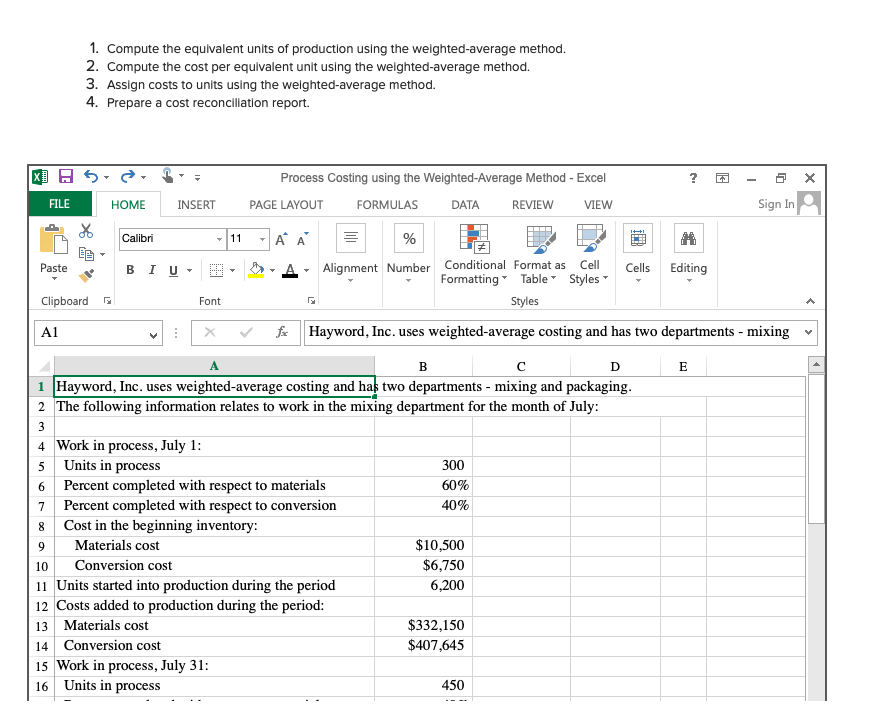Image resolution: width=875 pixels, height=718 pixels.
Task: Select row 13 header
Action: pyautogui.click(x=41, y=627)
